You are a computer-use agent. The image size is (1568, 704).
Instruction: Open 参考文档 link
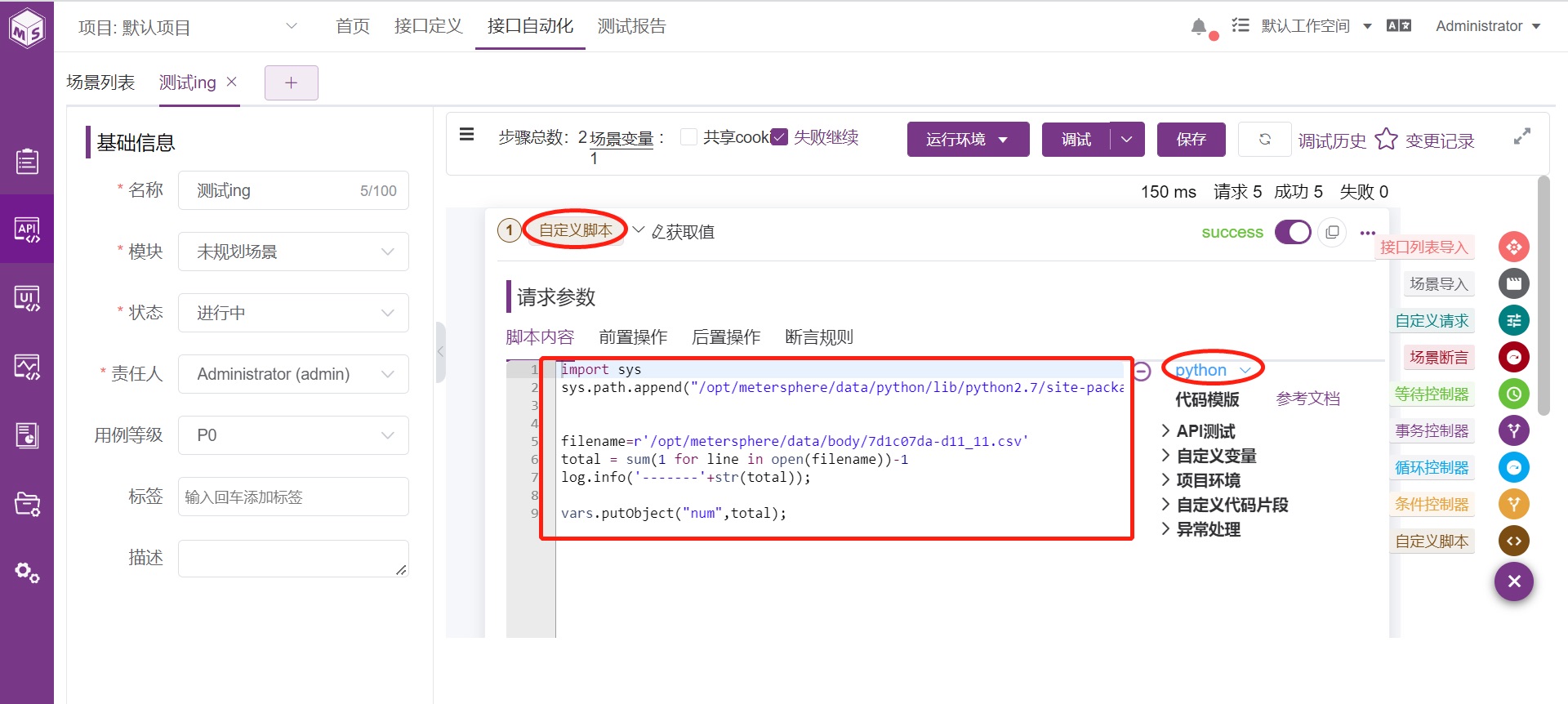(1308, 399)
